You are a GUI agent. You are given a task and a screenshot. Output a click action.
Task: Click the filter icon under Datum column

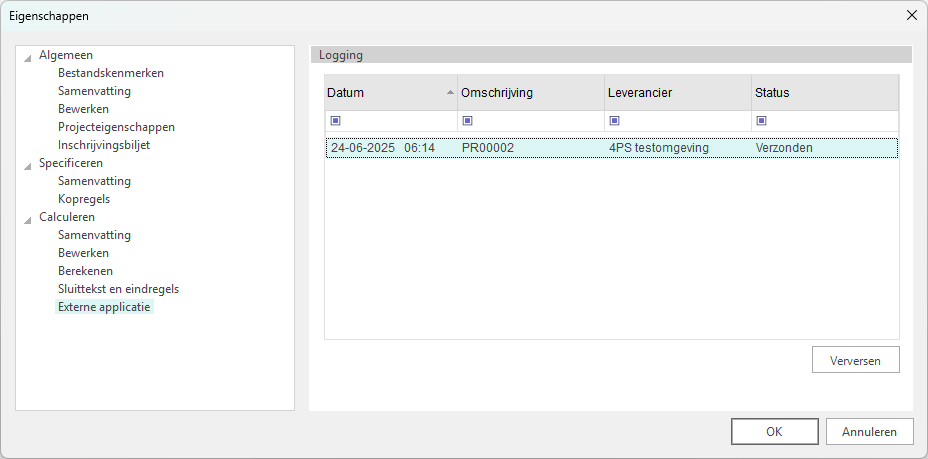click(335, 121)
